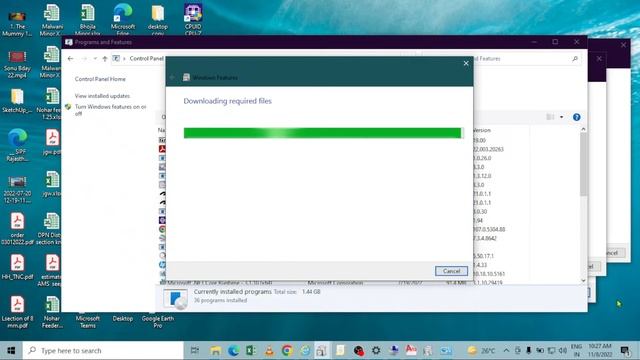The width and height of the screenshot is (640, 360).
Task: Select Sonu Bday 22.mp4 desktop icon
Action: point(17,64)
